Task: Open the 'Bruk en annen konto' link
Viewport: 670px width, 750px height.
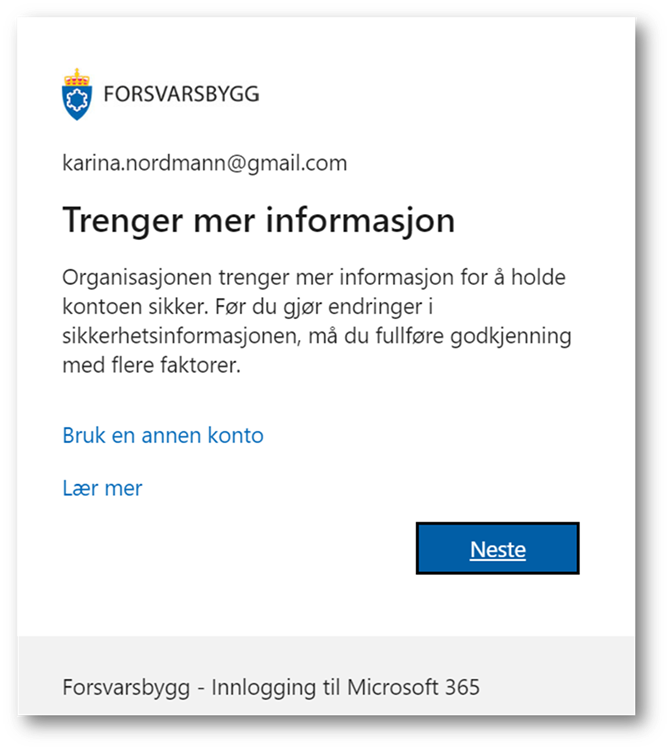Action: click(163, 436)
